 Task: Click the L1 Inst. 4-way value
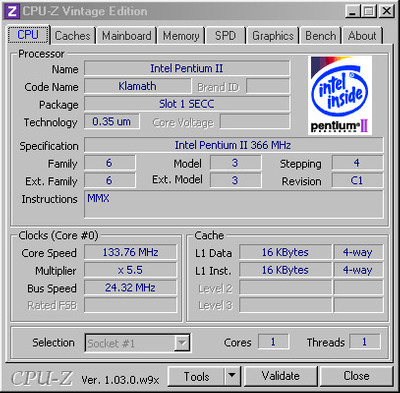click(358, 270)
